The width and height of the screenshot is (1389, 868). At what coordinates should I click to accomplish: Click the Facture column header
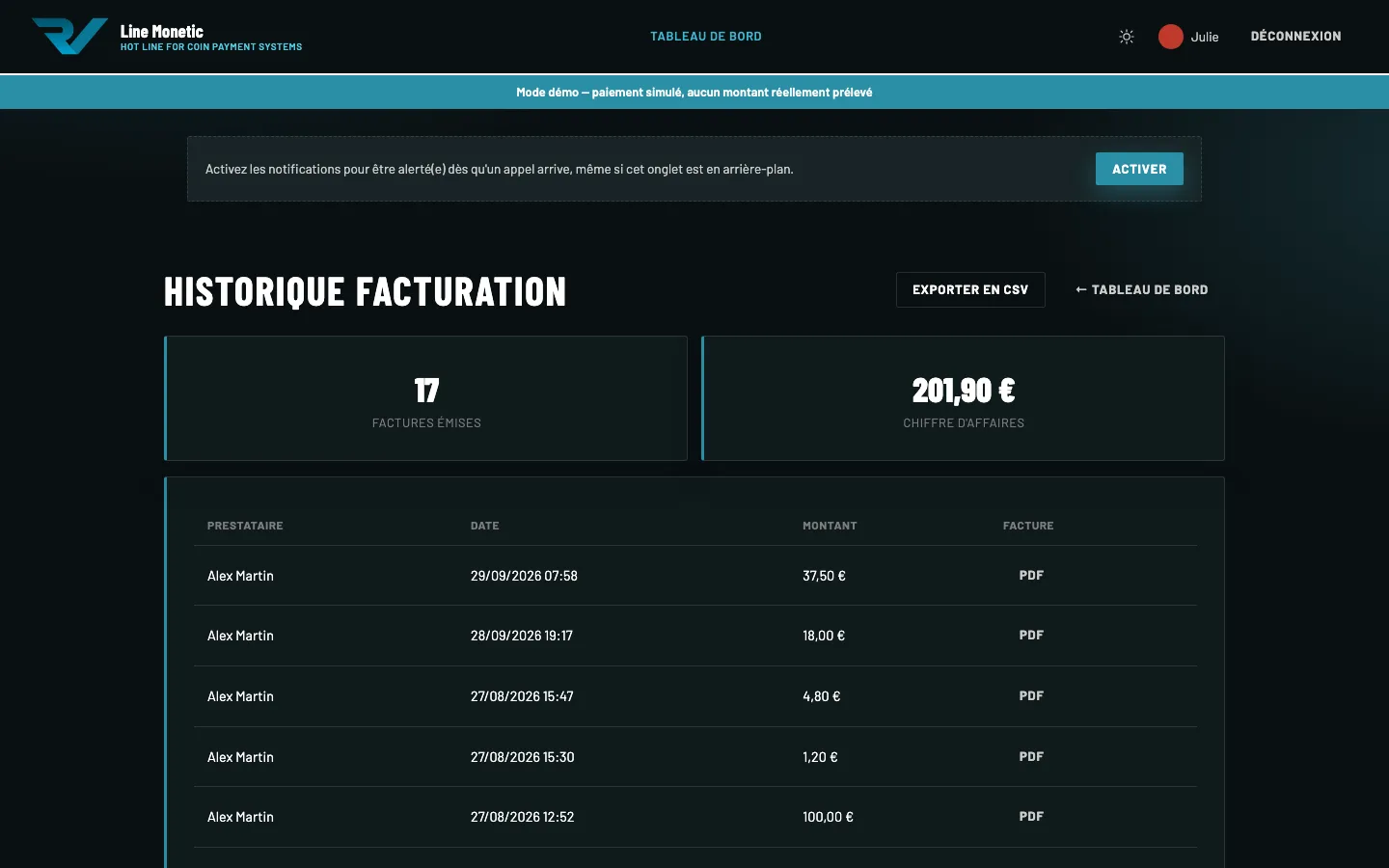click(x=1028, y=526)
